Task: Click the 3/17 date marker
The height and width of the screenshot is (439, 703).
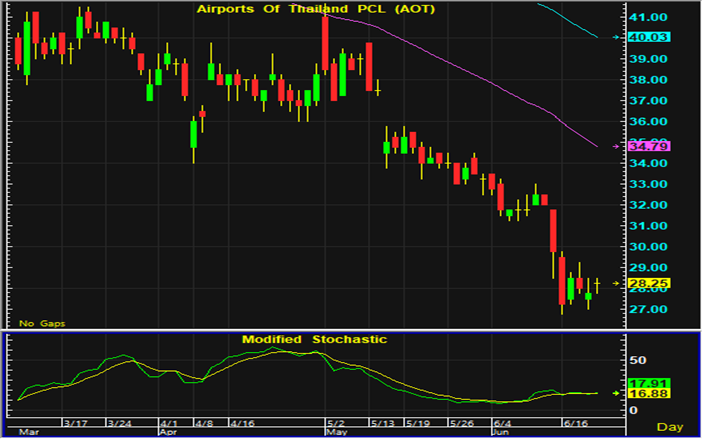Action: 75,423
